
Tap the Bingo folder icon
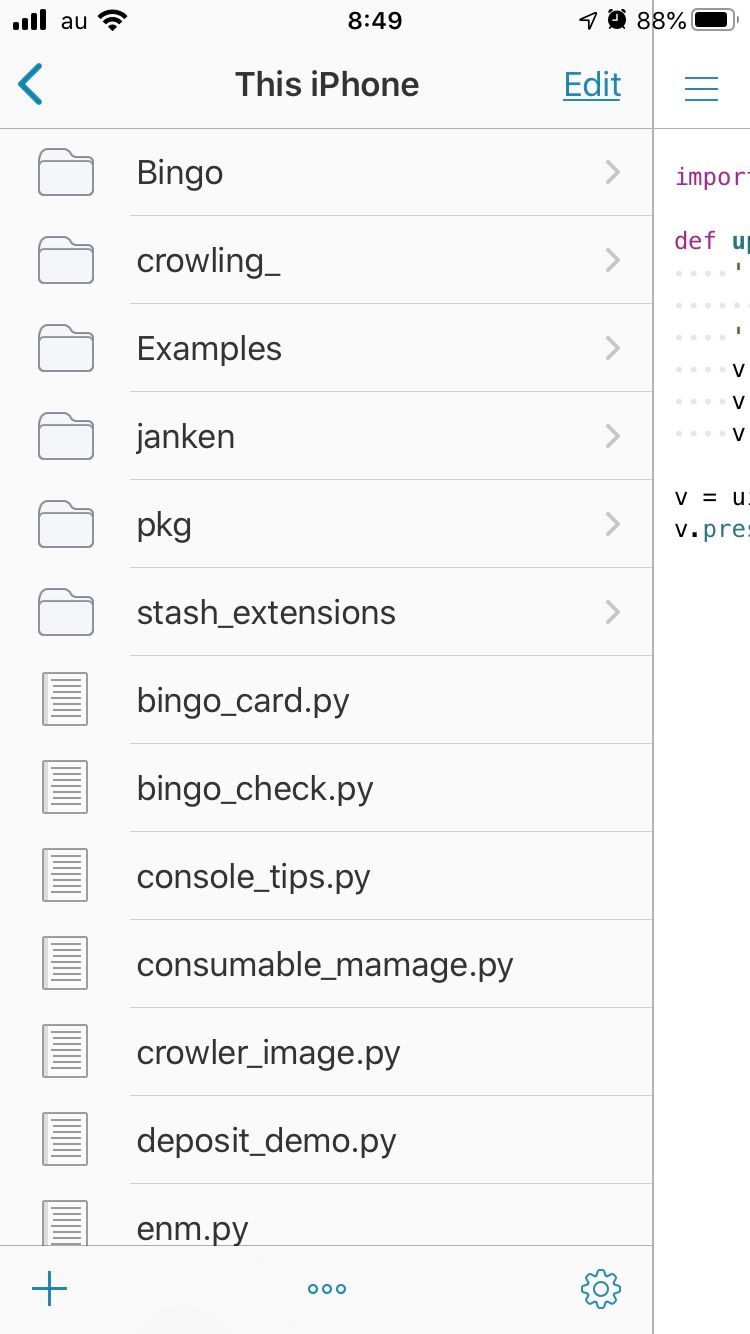pos(66,173)
